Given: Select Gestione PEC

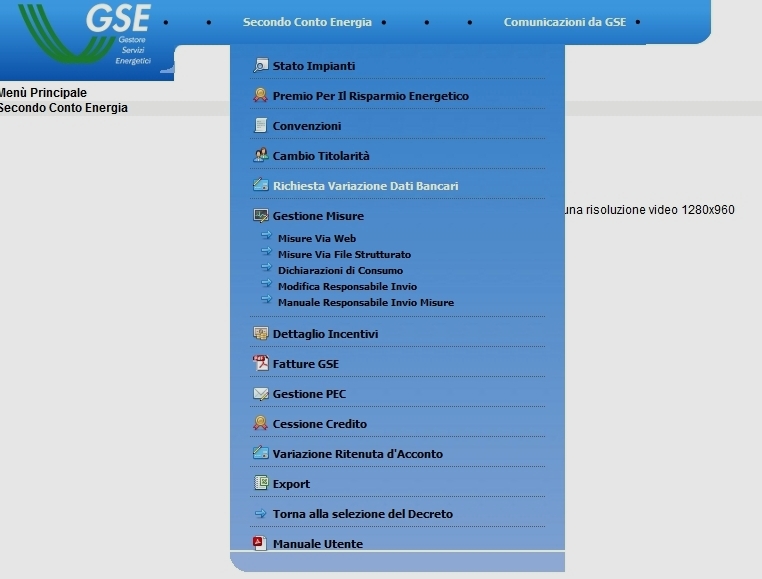Looking at the screenshot, I should point(309,394).
